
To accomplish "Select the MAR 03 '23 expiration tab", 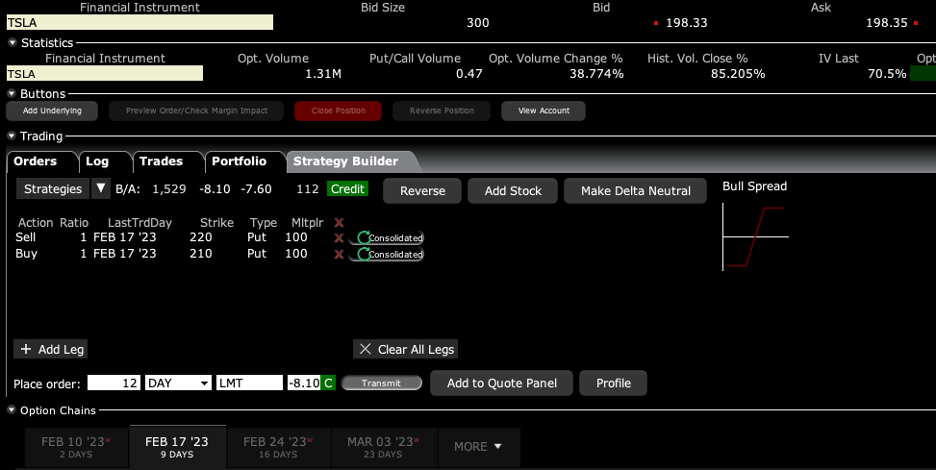I will point(383,447).
